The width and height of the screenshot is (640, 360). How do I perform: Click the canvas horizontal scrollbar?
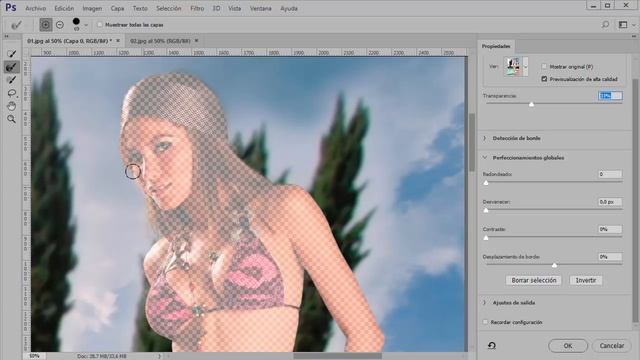coord(338,356)
